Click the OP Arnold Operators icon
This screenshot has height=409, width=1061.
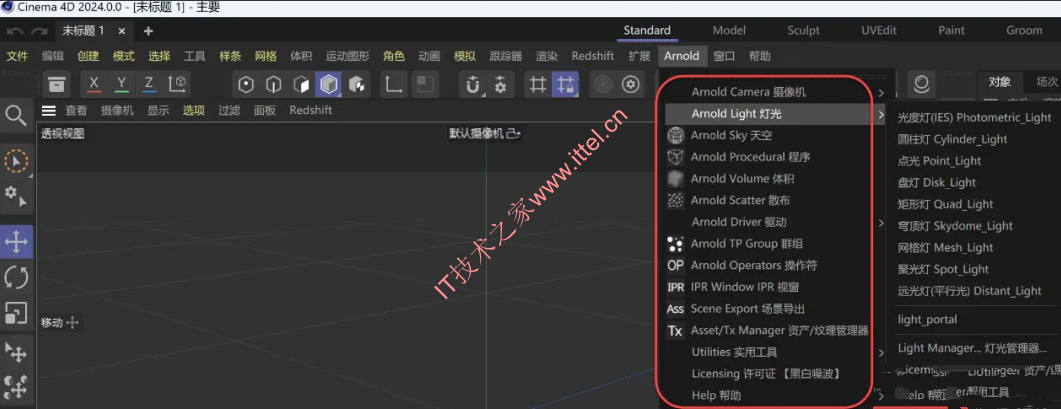tap(675, 265)
